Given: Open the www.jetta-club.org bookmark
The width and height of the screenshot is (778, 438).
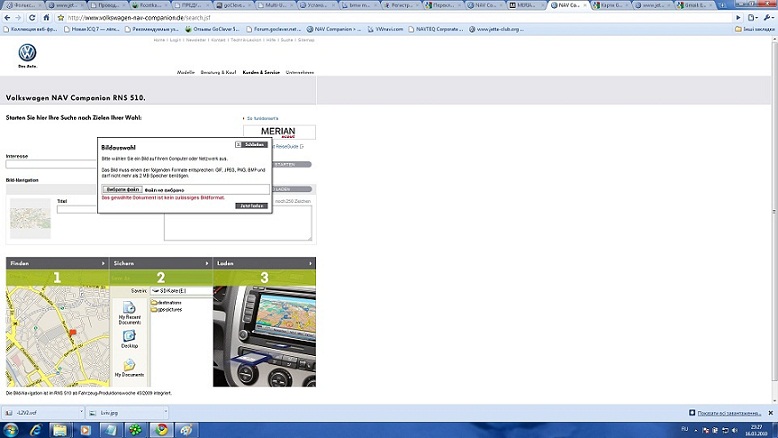Looking at the screenshot, I should point(496,29).
